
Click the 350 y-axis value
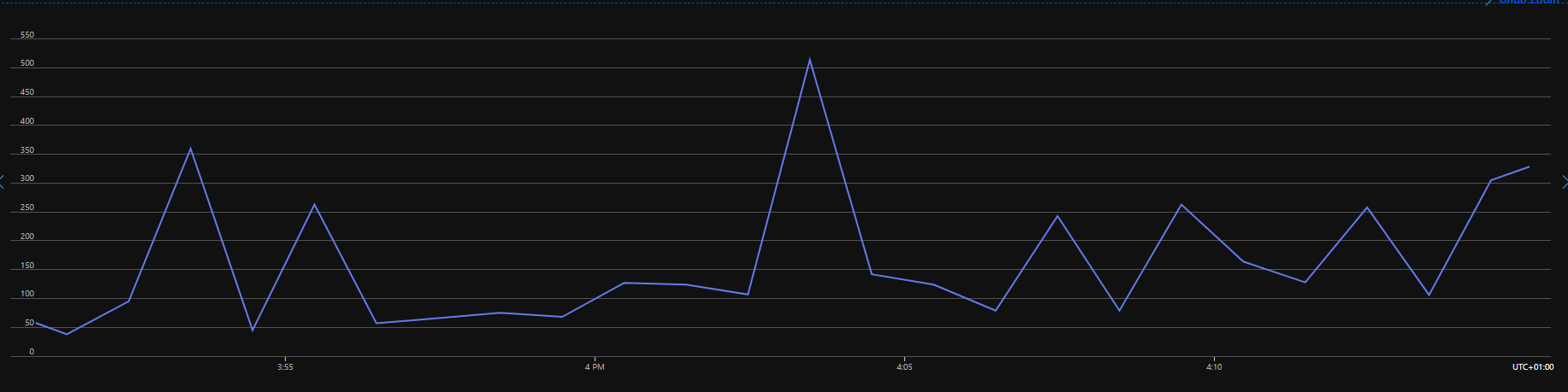(26, 150)
